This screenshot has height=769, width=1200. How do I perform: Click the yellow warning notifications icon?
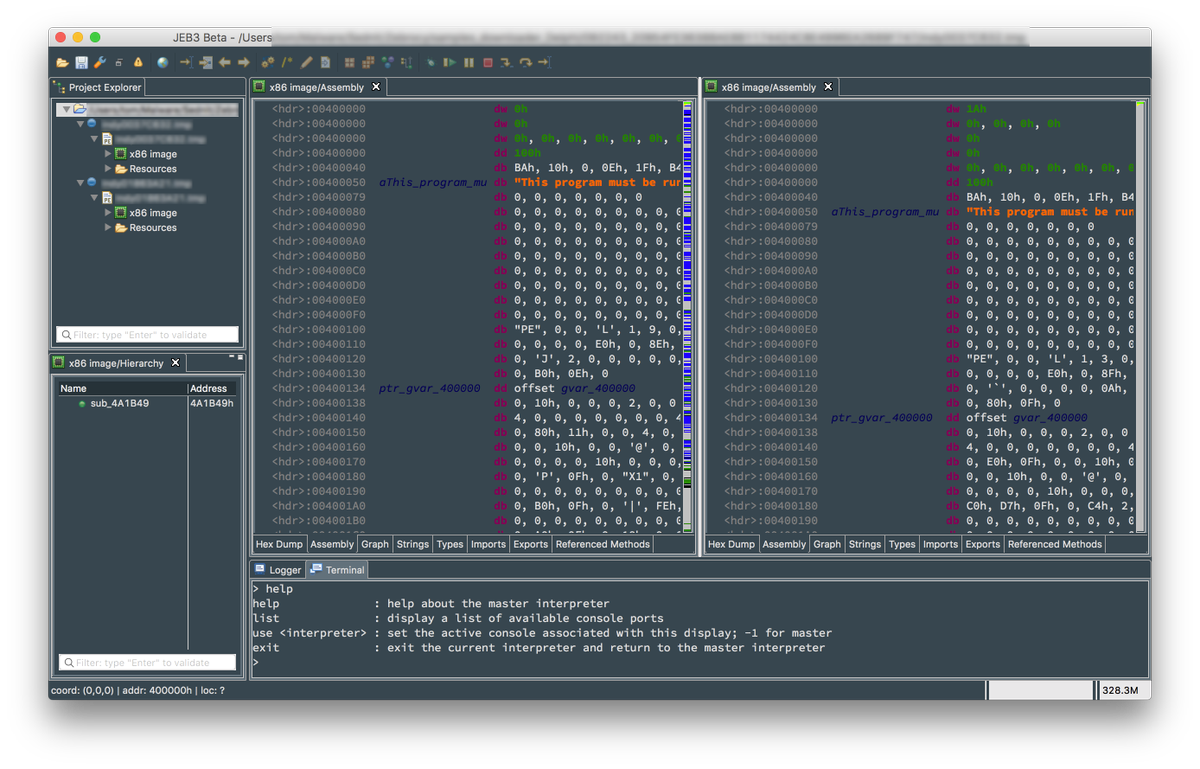138,62
